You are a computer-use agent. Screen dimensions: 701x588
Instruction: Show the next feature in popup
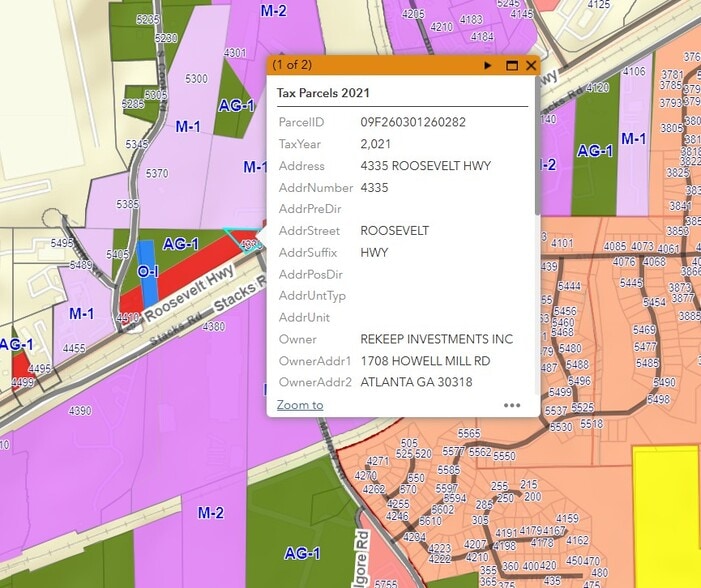pos(488,65)
